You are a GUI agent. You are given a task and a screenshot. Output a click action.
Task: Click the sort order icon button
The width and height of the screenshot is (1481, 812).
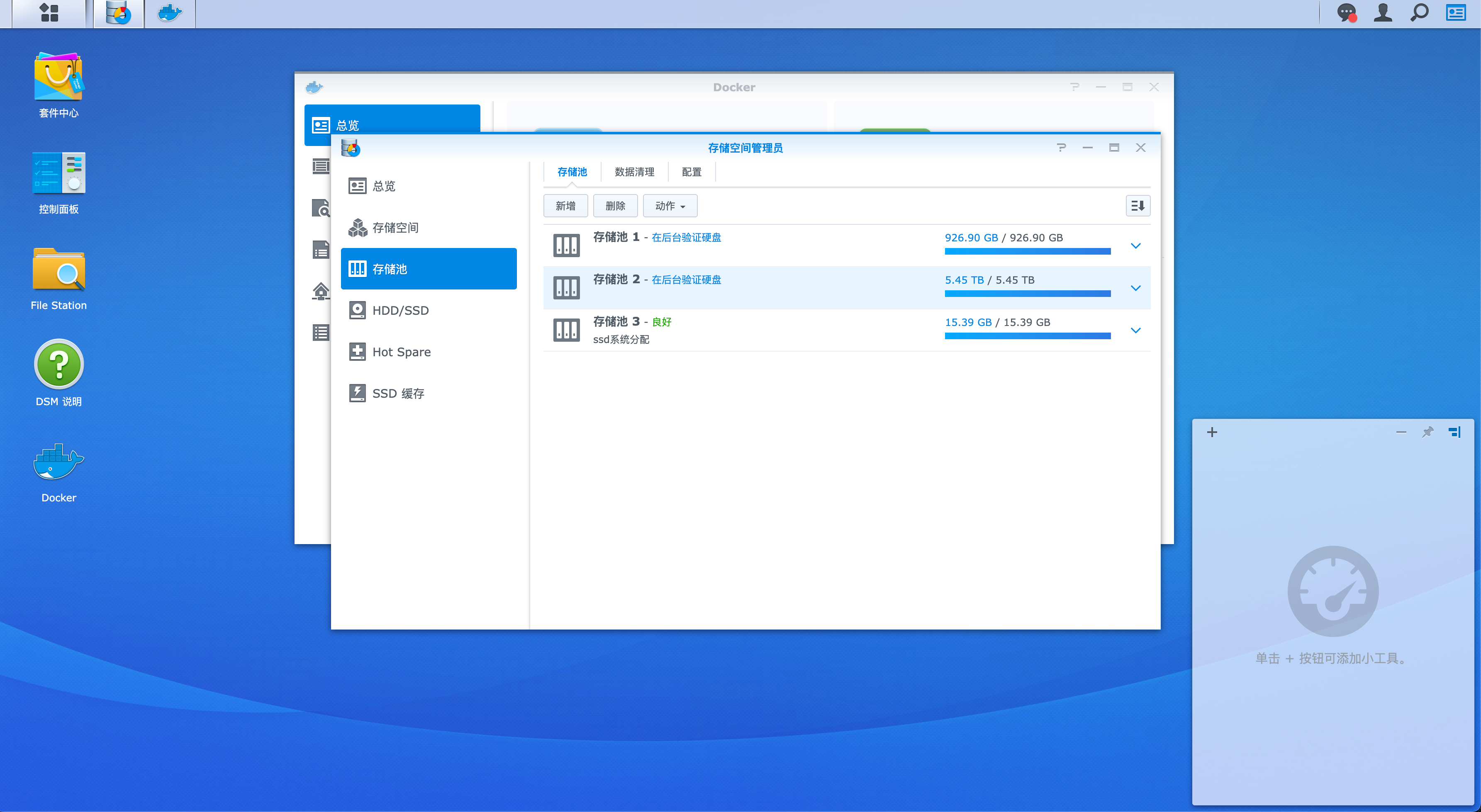pyautogui.click(x=1137, y=206)
